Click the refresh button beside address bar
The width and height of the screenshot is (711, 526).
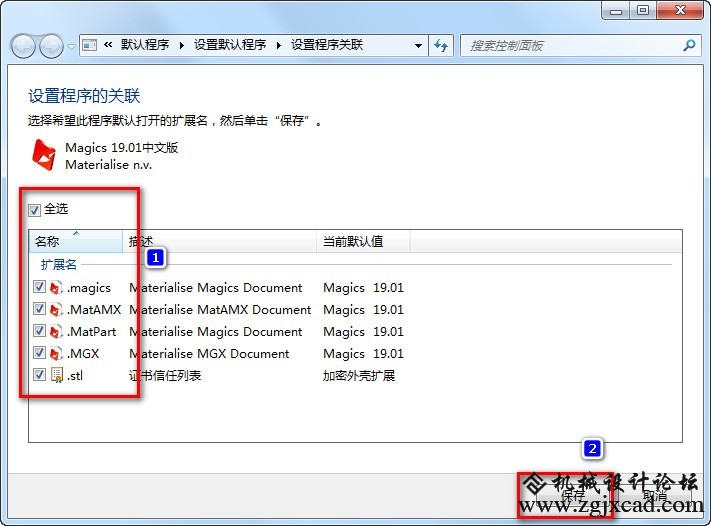coord(441,45)
